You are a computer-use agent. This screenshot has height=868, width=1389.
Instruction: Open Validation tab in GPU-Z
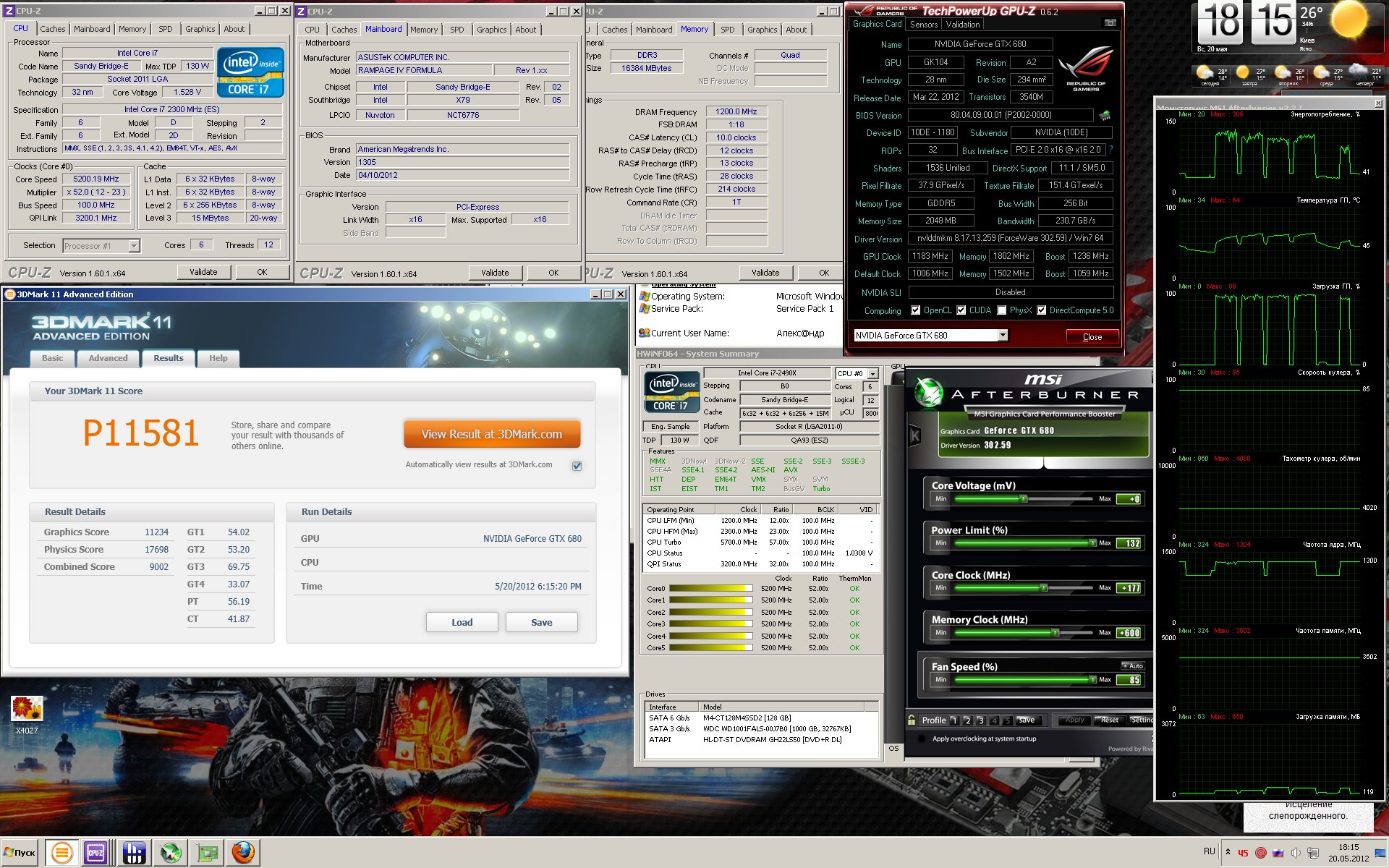pyautogui.click(x=962, y=25)
